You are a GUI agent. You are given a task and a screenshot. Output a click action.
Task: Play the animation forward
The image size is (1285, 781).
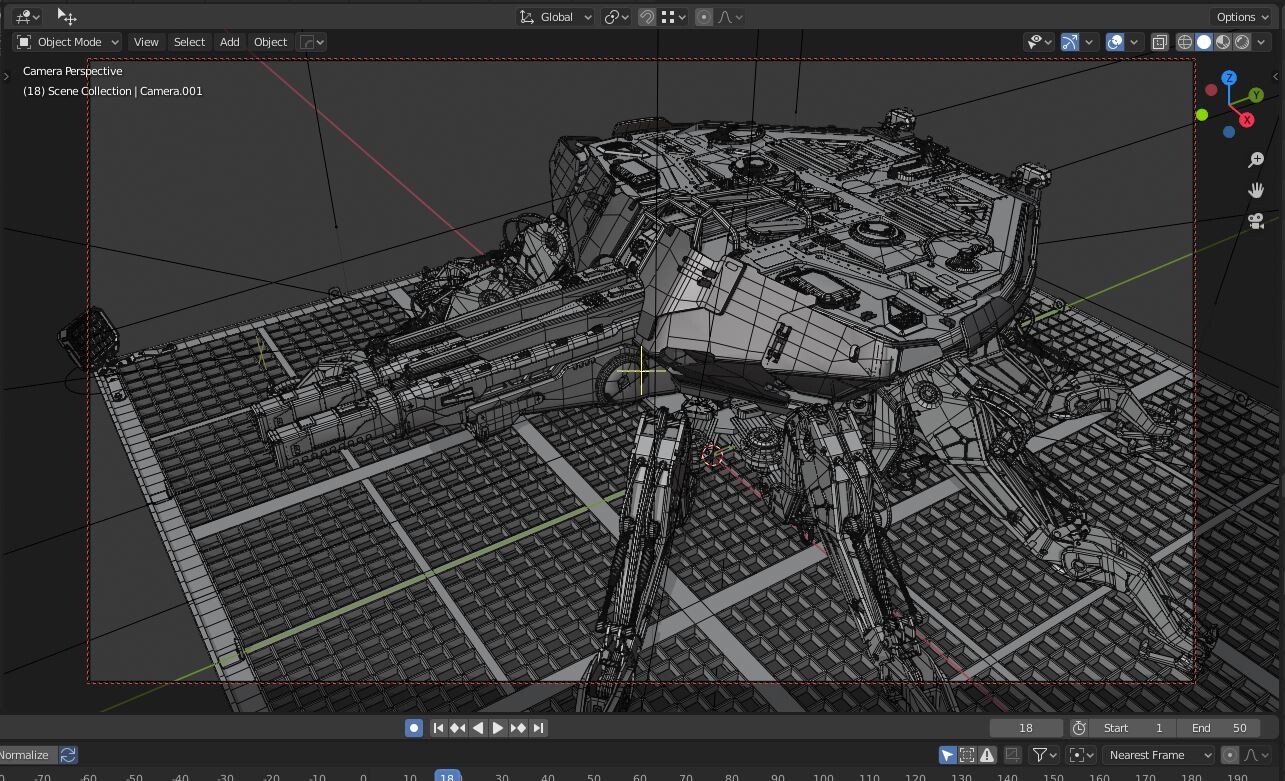[498, 728]
